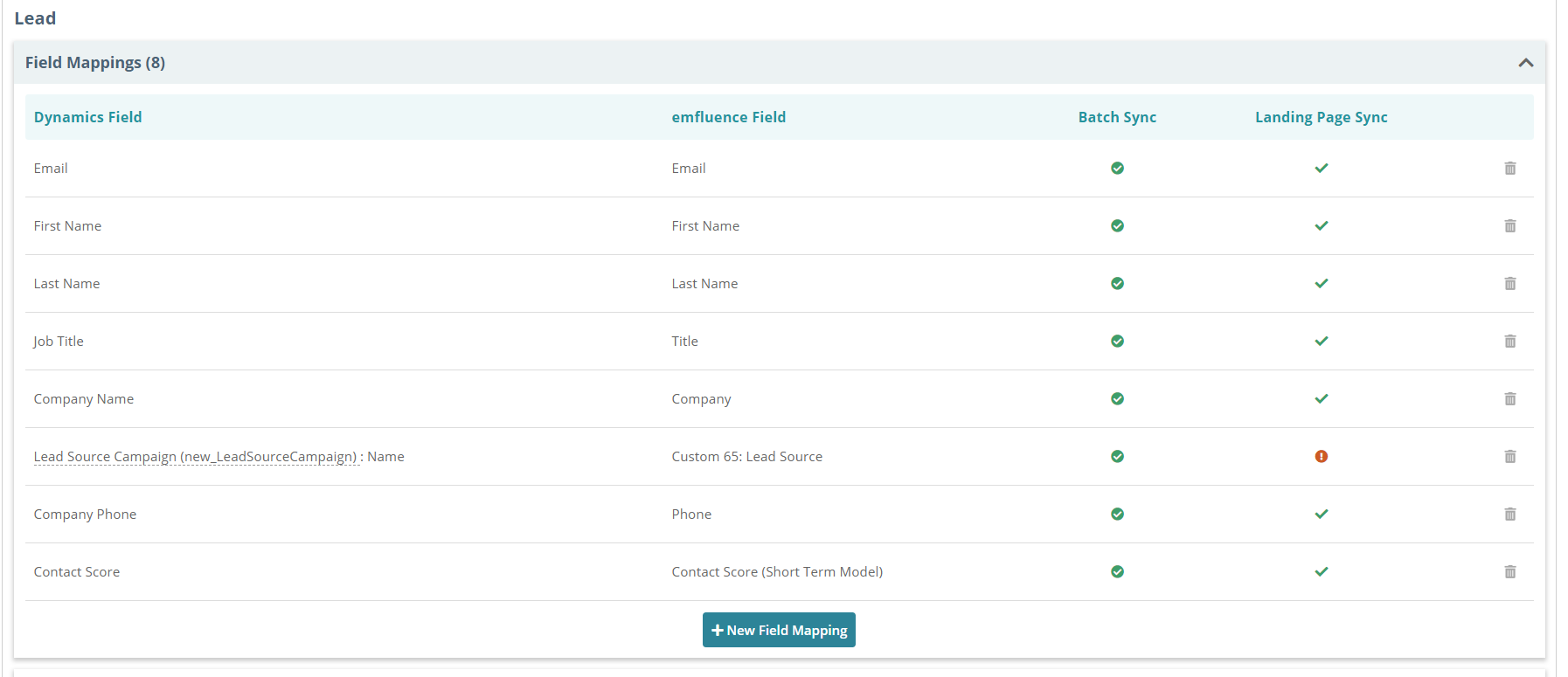Click the Field Mappings (8) header title
This screenshot has width=1568, height=677.
point(95,63)
